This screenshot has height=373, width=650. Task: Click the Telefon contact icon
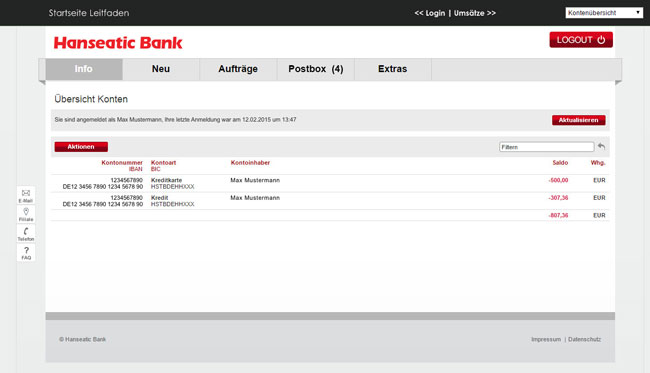click(x=26, y=234)
